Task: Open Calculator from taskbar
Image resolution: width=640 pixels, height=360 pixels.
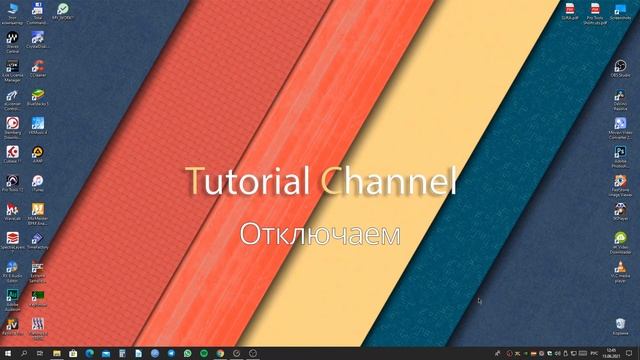Action: (x=122, y=353)
